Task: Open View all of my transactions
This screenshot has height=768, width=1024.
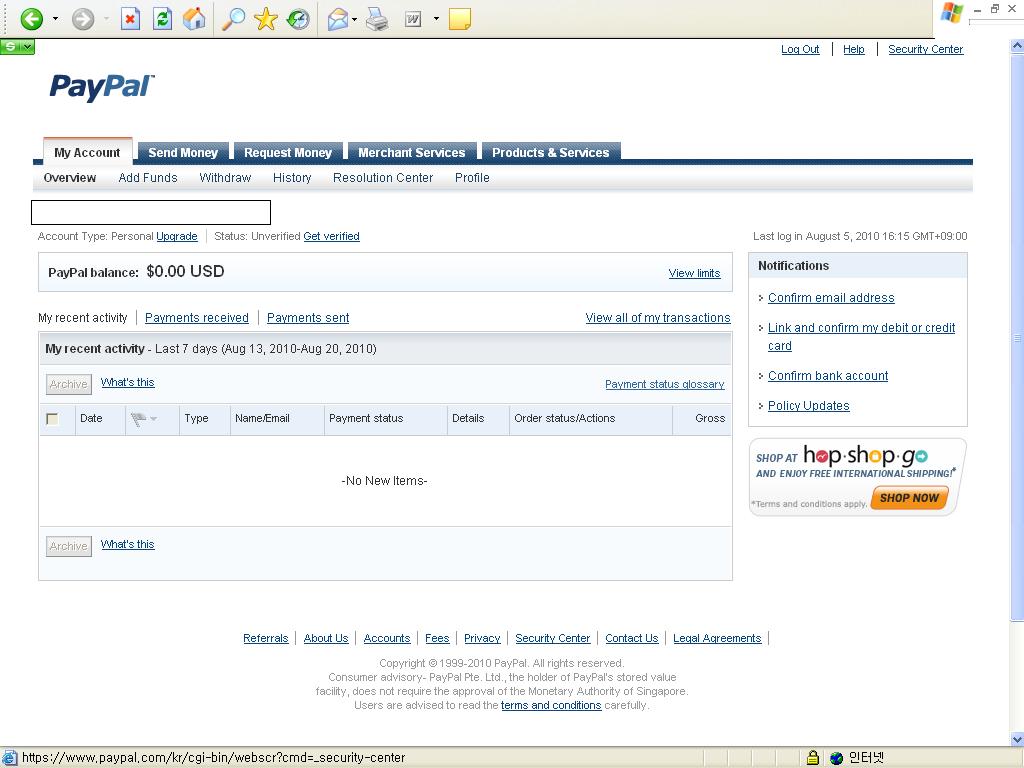Action: (658, 318)
